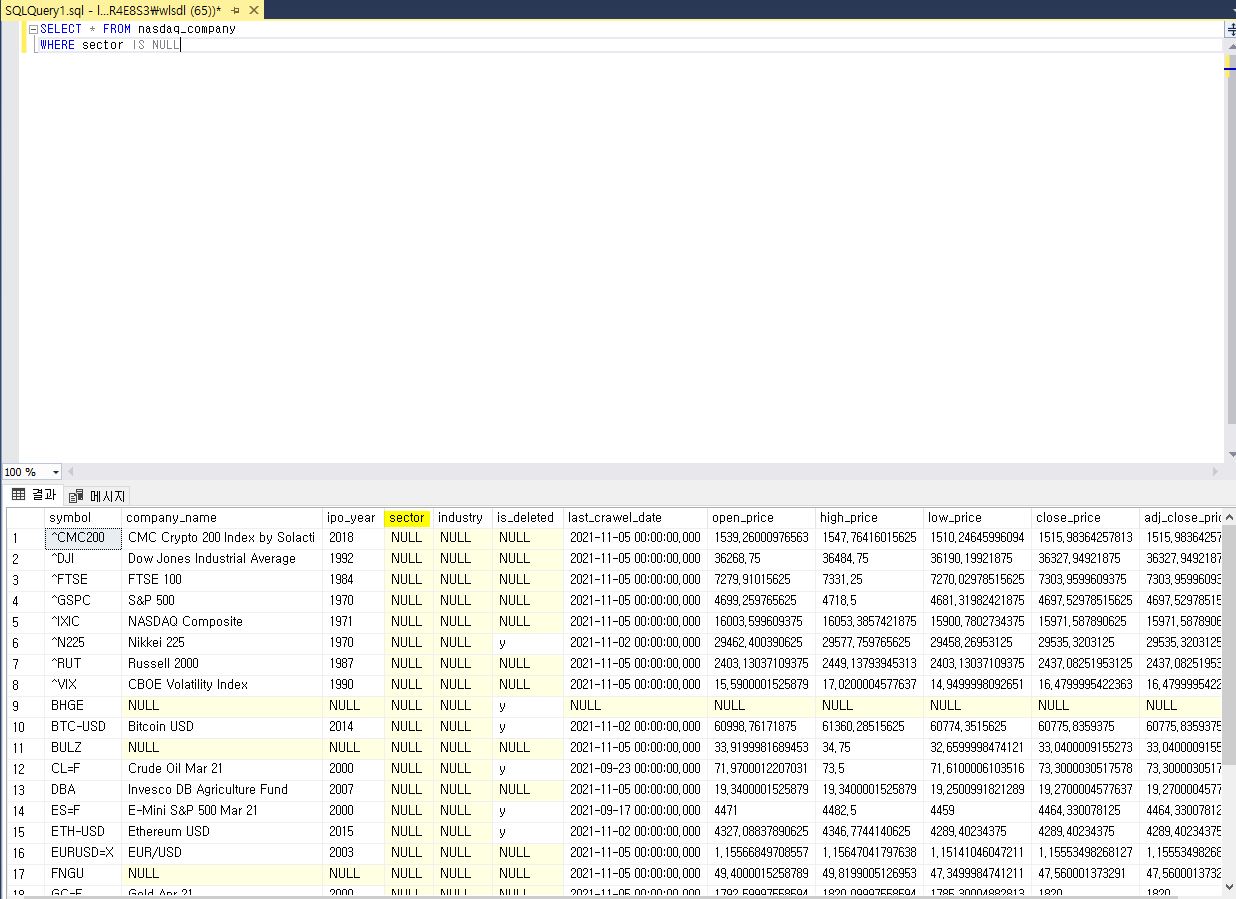Viewport: 1236px width, 899px height.
Task: Close the SQLQuery1.sql tab
Action: click(252, 9)
